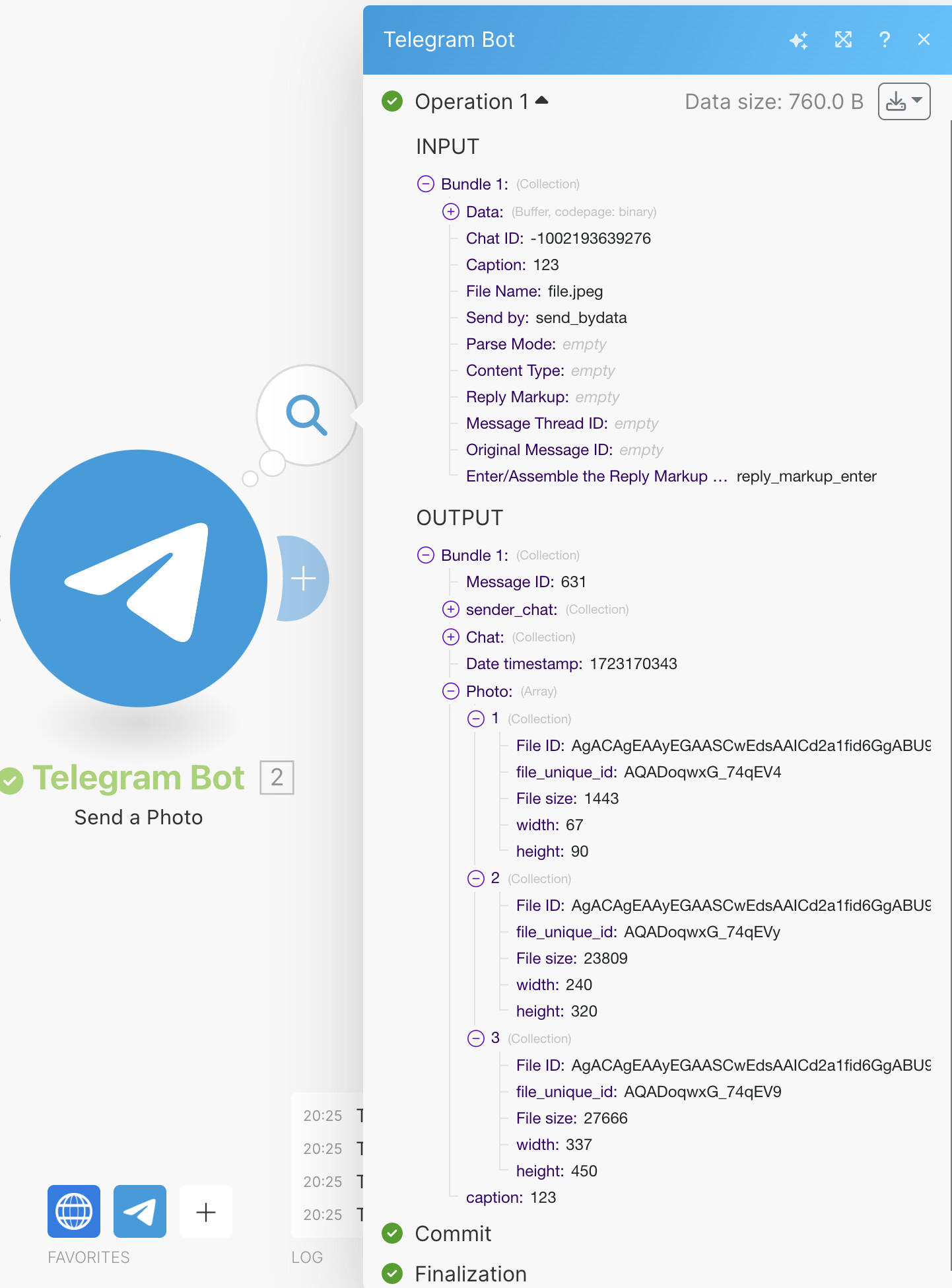Click file_unique_id AQADoqwxG_74qEVy
Screen dimensions: 952x1288
pos(648,932)
